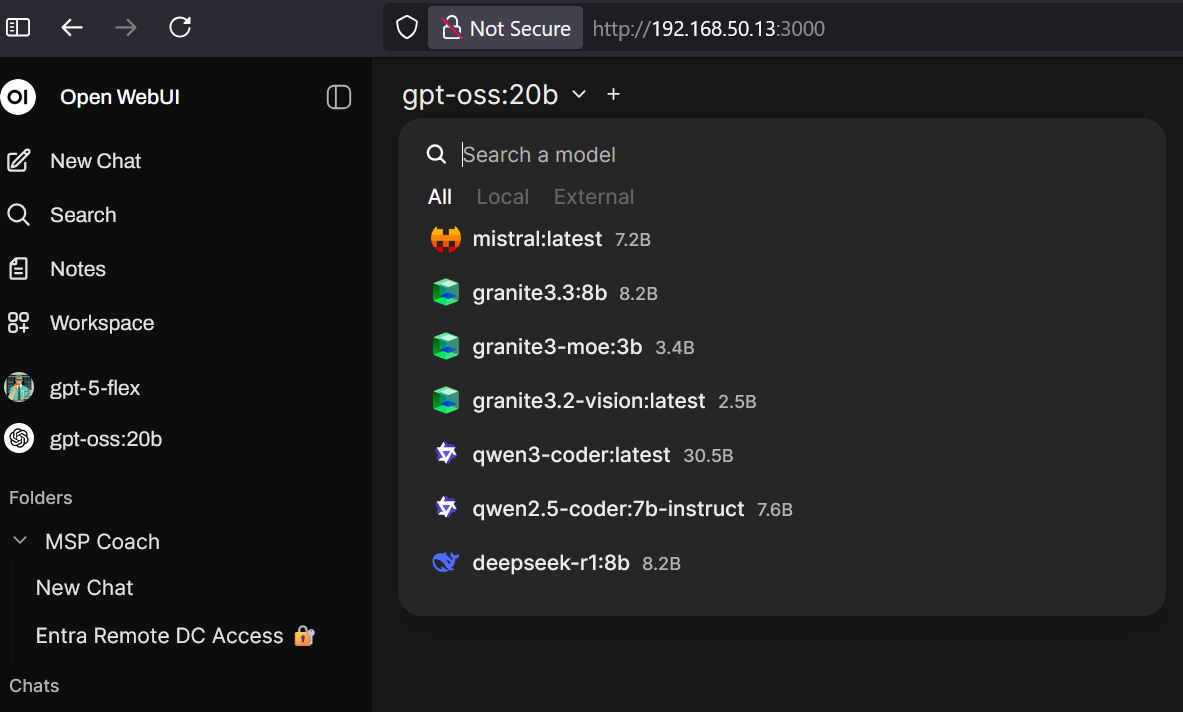Click the granite3.2-vision cube icon
Image resolution: width=1183 pixels, height=712 pixels.
tap(446, 400)
